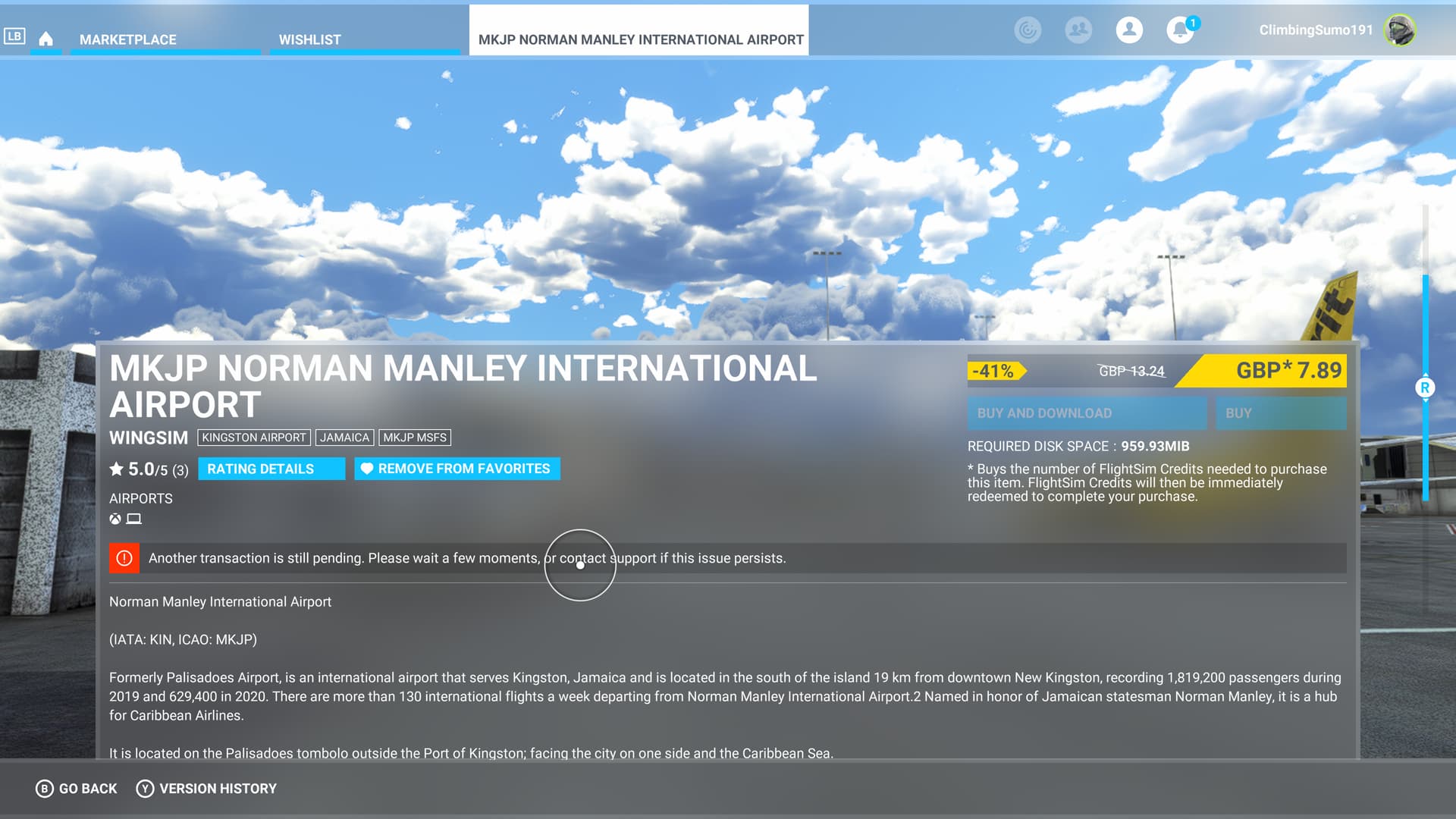Click the Kingston Airport tag

click(253, 438)
